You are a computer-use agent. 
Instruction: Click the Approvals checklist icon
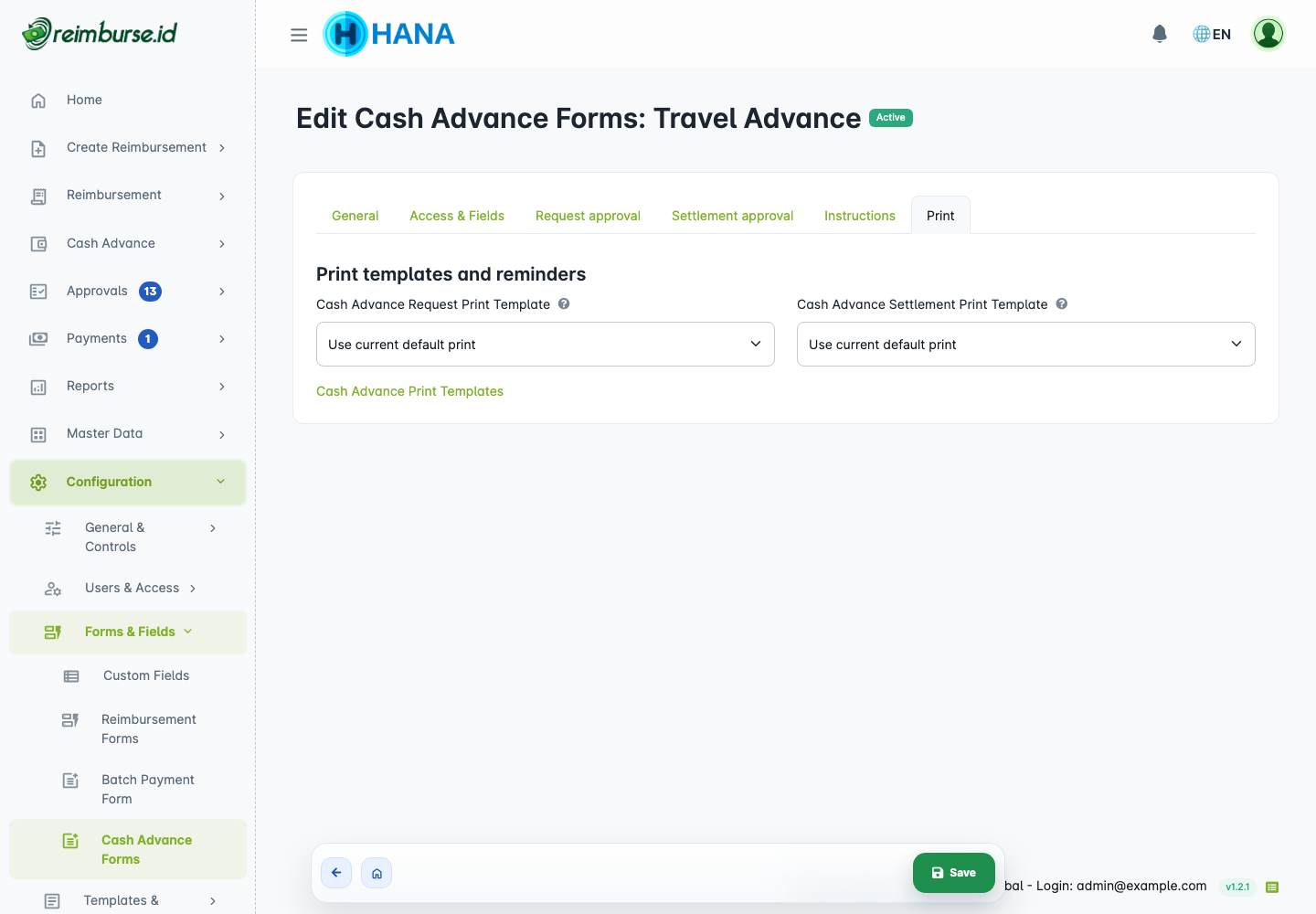coord(38,292)
